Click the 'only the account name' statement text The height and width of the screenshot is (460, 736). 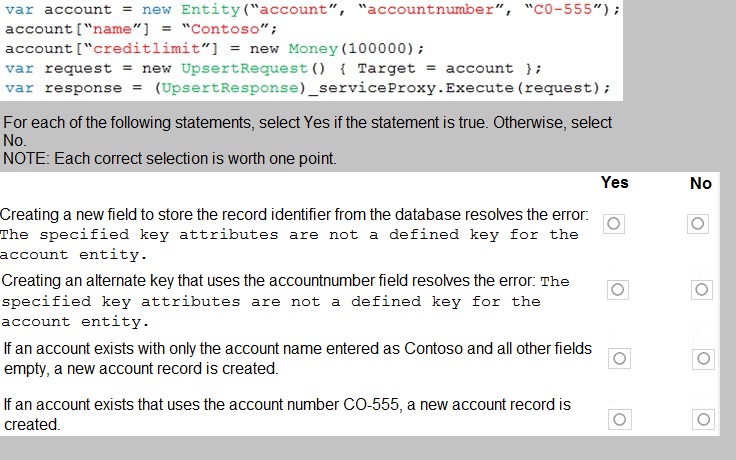coord(298,359)
